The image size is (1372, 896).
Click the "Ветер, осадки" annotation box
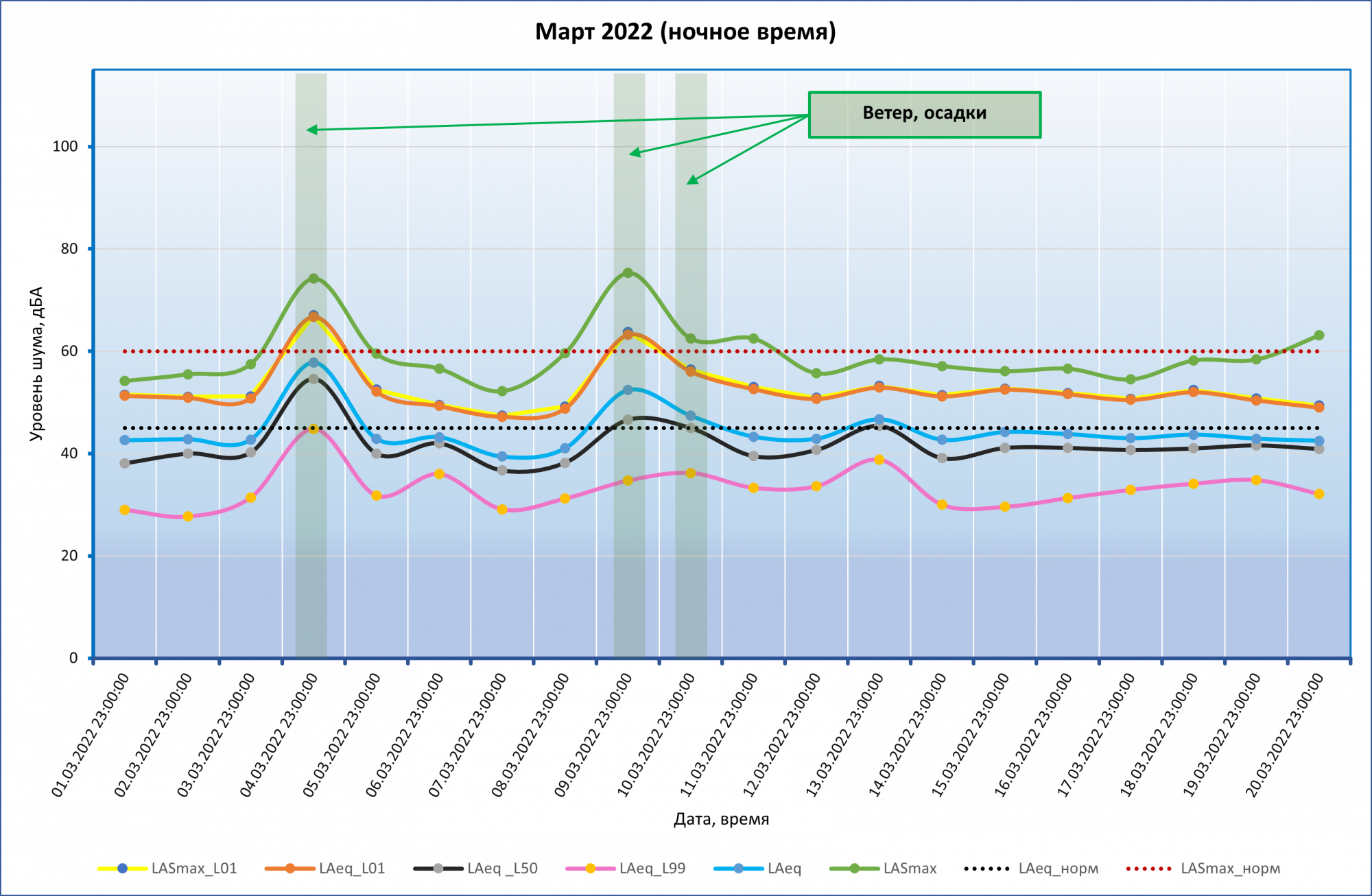click(925, 115)
